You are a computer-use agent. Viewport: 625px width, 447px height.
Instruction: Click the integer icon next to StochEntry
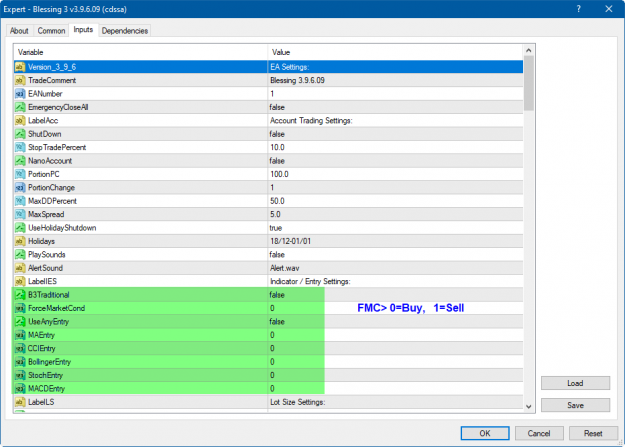point(20,375)
